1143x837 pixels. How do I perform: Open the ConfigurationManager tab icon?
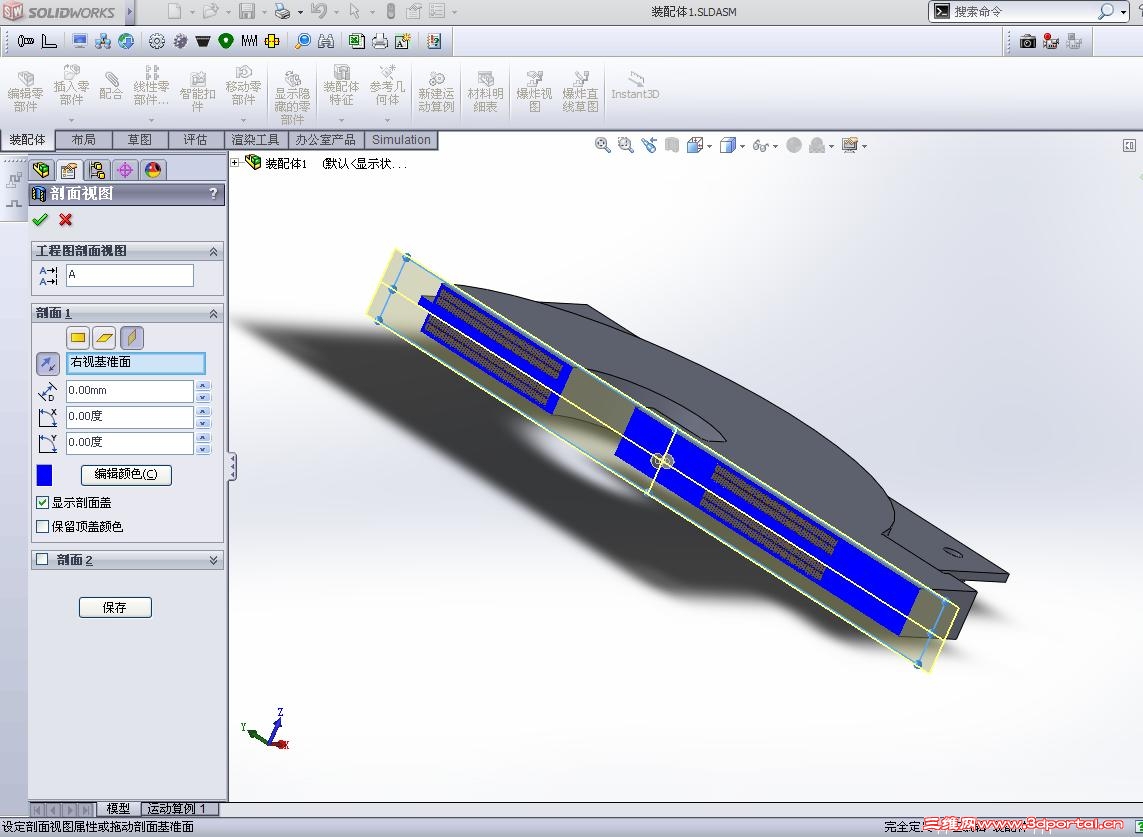pos(97,170)
